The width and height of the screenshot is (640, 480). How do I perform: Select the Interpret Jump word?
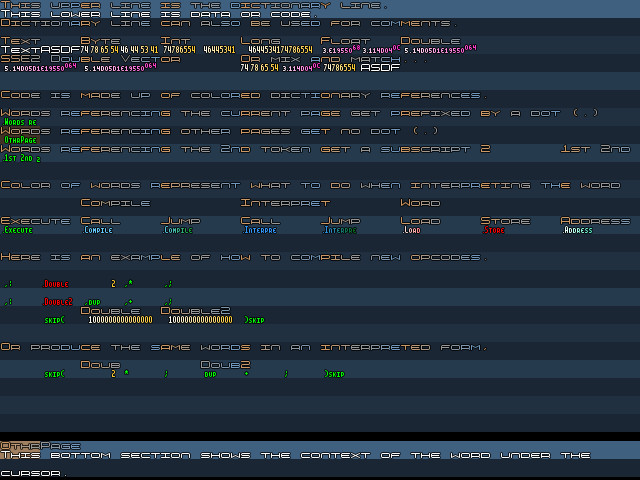coord(340,230)
